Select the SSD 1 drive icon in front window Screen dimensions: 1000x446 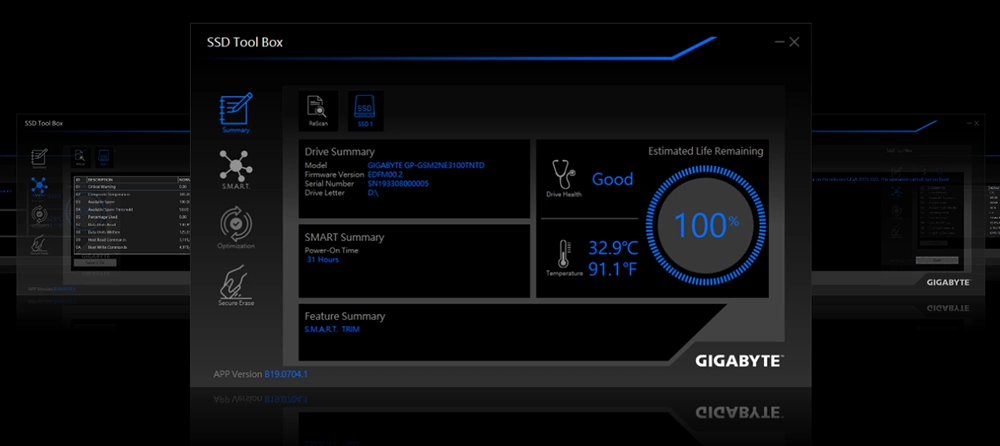tap(365, 111)
